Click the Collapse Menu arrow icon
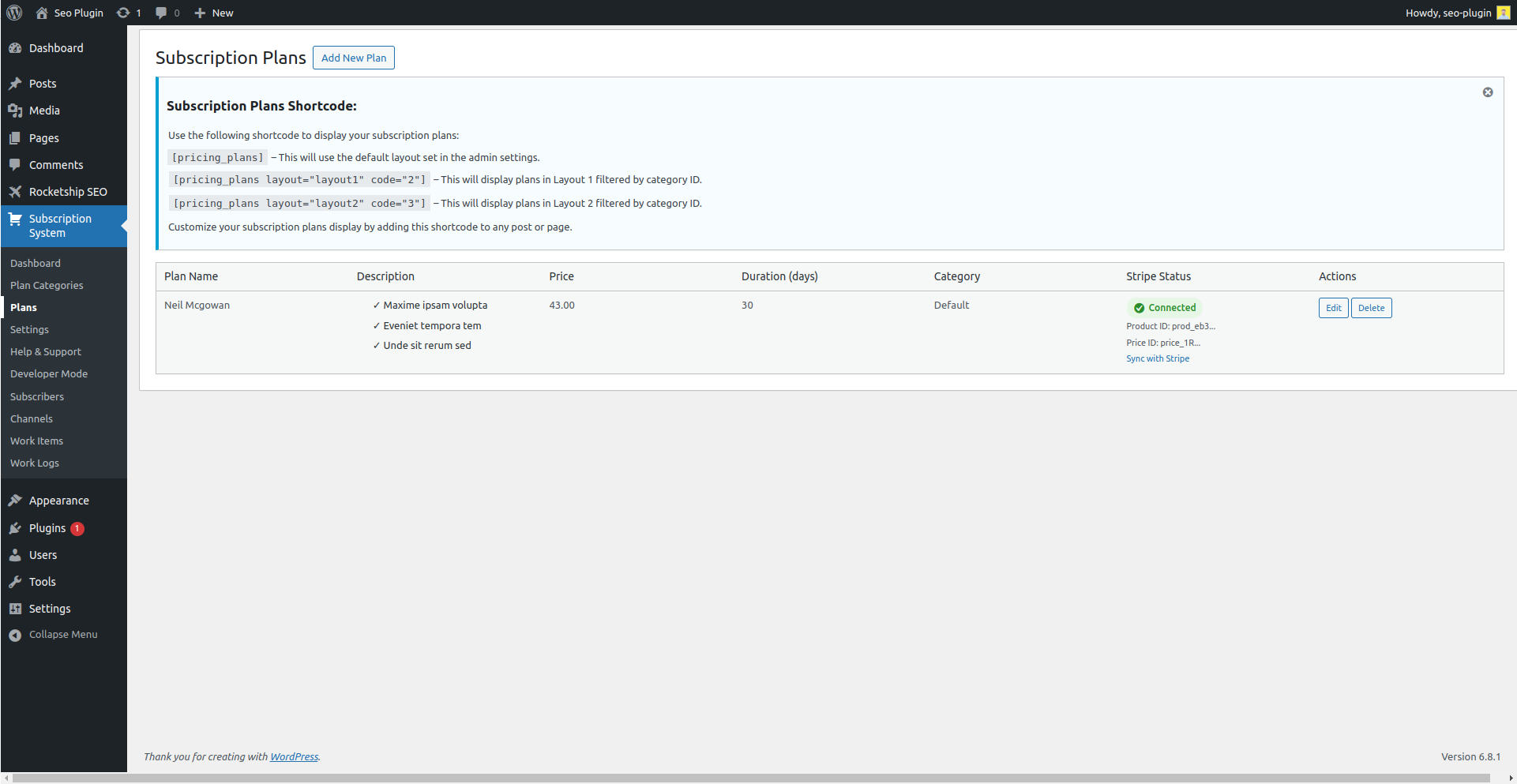Viewport: 1517px width, 784px height. pos(15,635)
